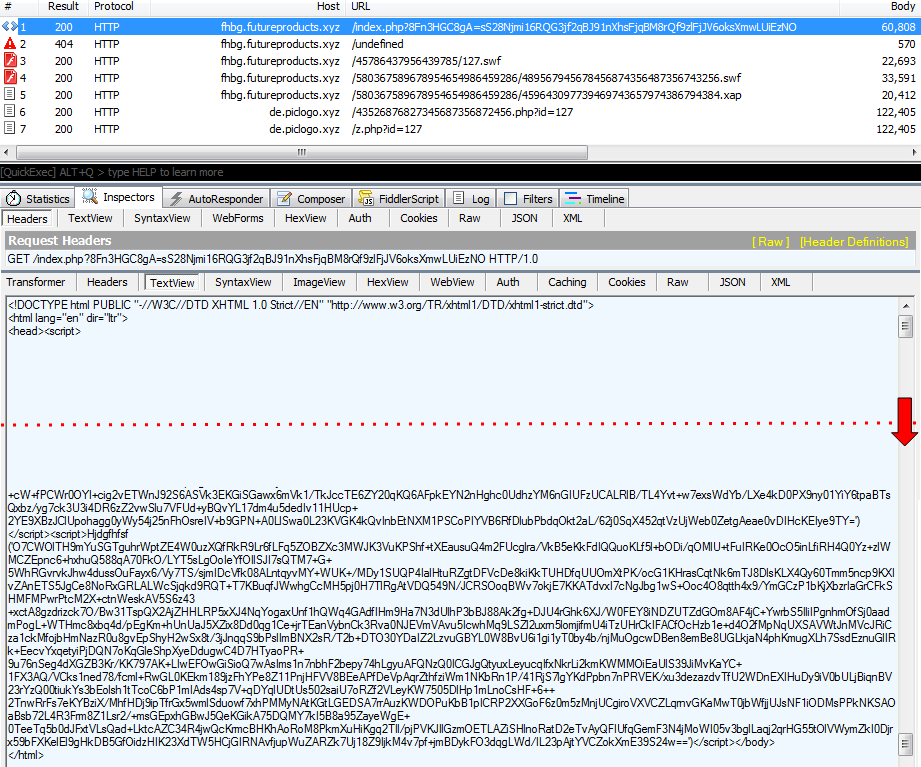Open the response XML tab after Caching
This screenshot has width=921, height=767.
point(781,282)
